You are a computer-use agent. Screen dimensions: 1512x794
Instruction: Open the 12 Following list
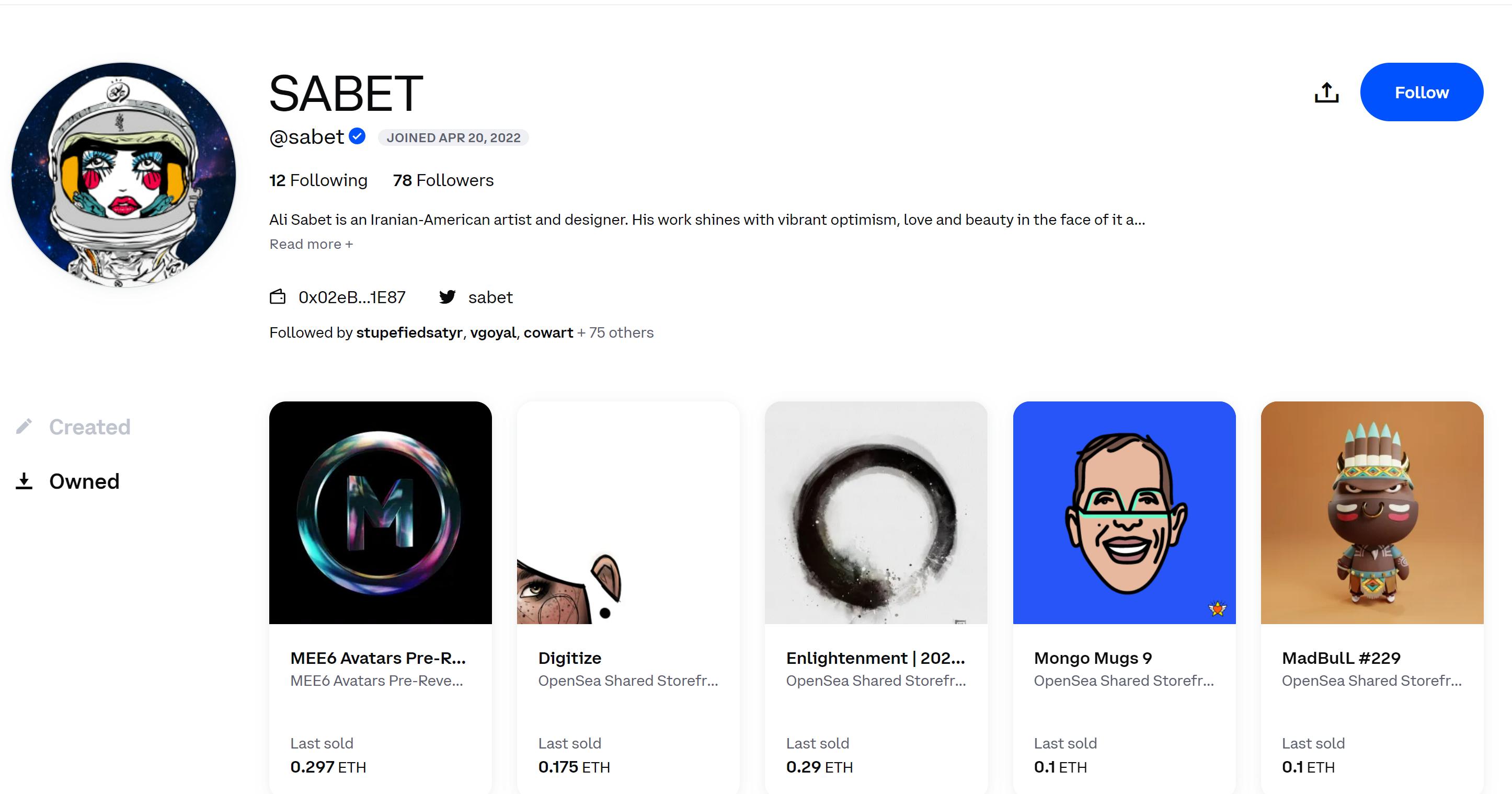318,180
